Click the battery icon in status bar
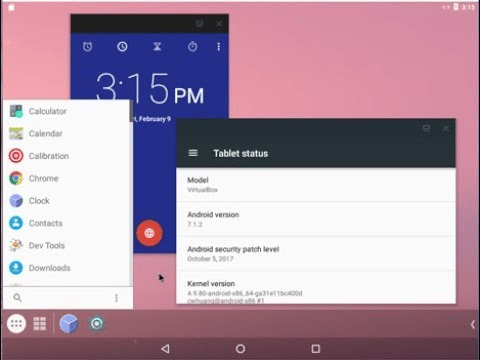480x360 pixels. (x=456, y=7)
